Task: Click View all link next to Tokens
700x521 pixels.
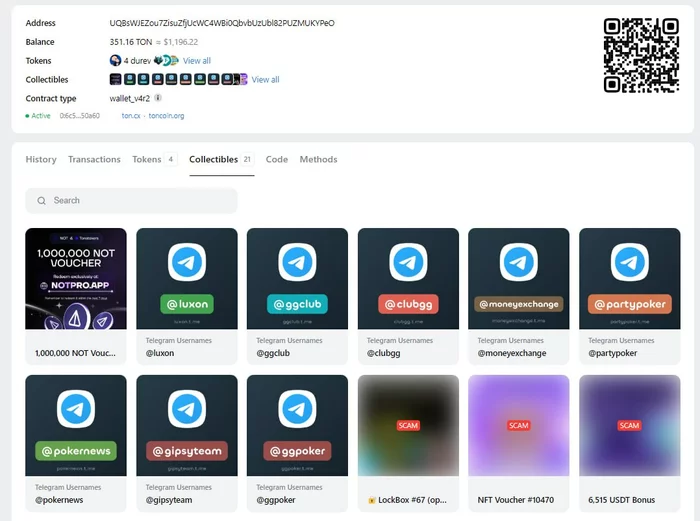Action: tap(197, 61)
